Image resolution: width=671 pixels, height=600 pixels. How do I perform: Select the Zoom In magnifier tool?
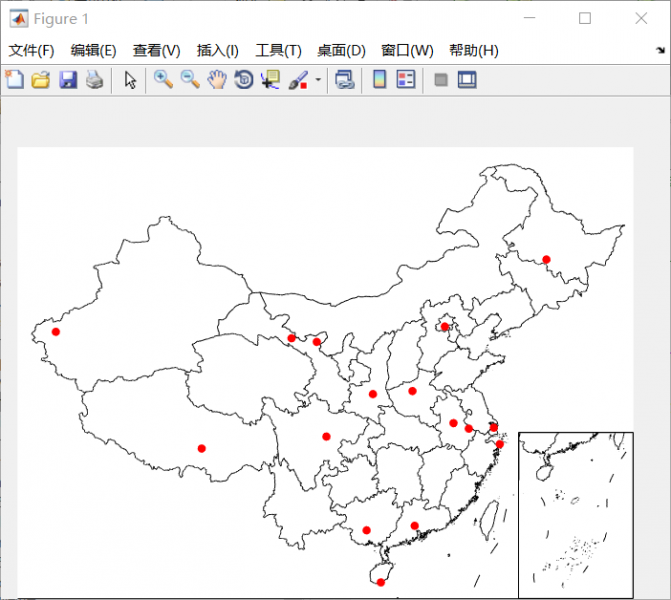pyautogui.click(x=163, y=80)
